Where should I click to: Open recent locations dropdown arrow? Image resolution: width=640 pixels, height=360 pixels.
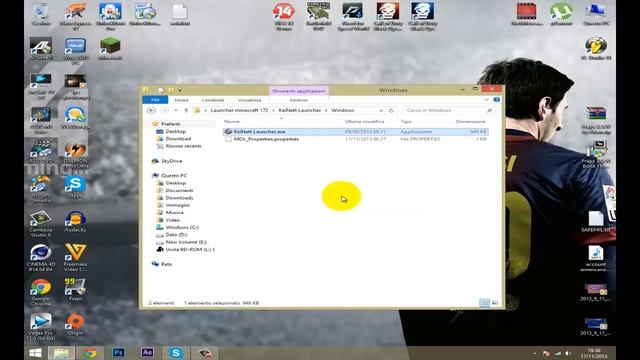(x=176, y=111)
